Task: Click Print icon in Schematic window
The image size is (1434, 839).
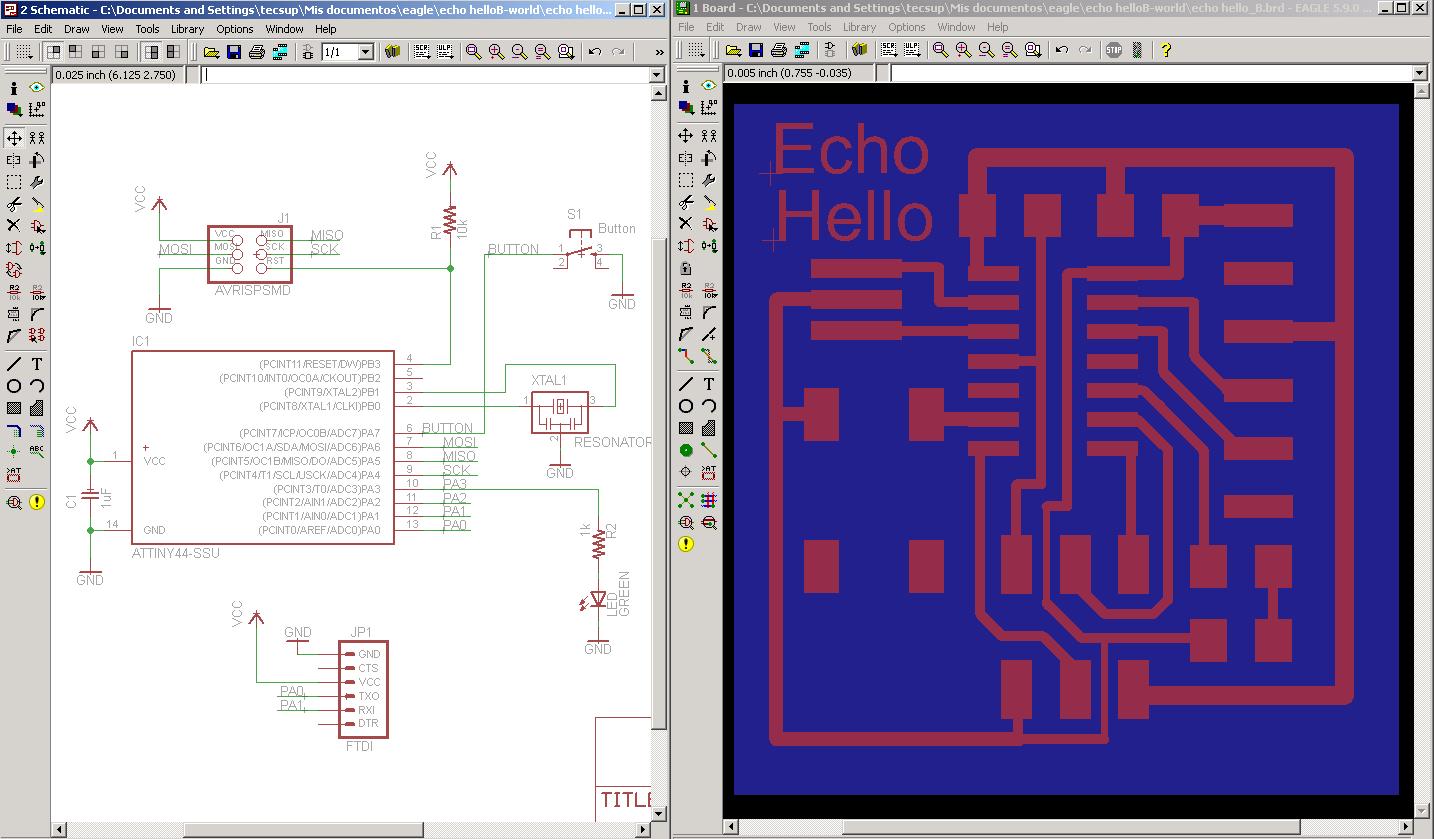Action: (x=256, y=52)
